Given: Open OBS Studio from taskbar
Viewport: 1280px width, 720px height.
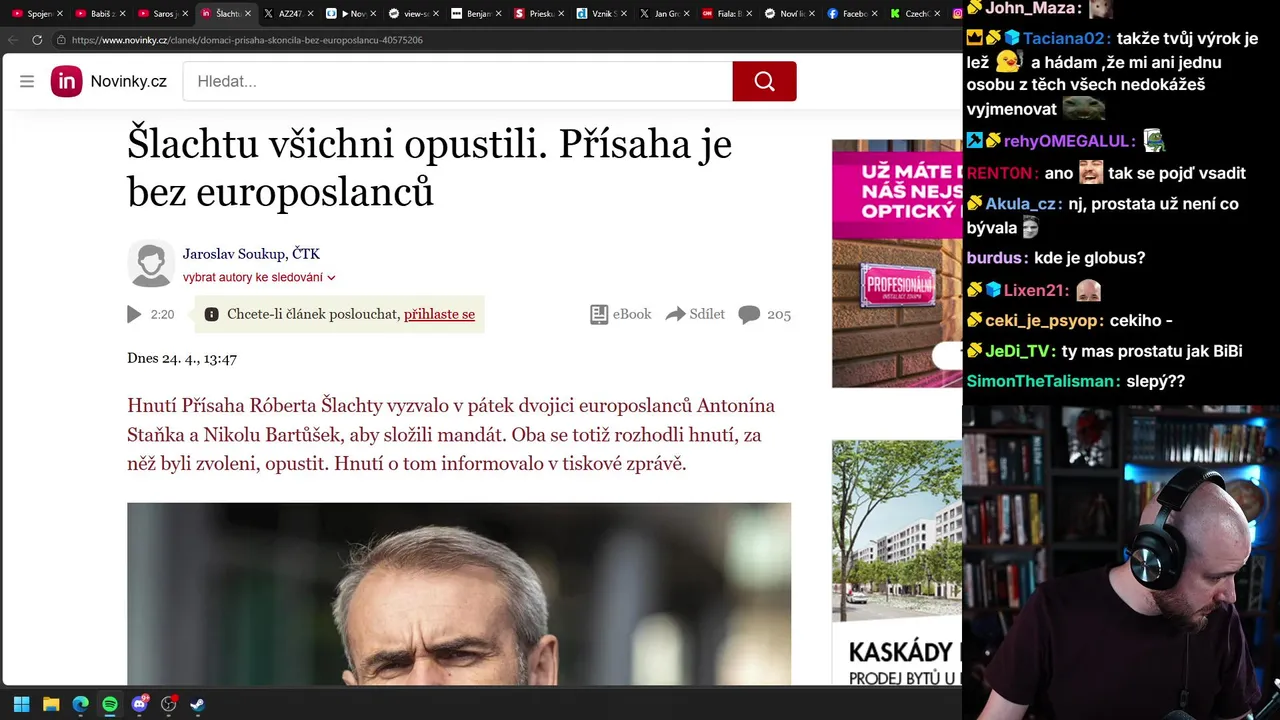Looking at the screenshot, I should coord(169,704).
